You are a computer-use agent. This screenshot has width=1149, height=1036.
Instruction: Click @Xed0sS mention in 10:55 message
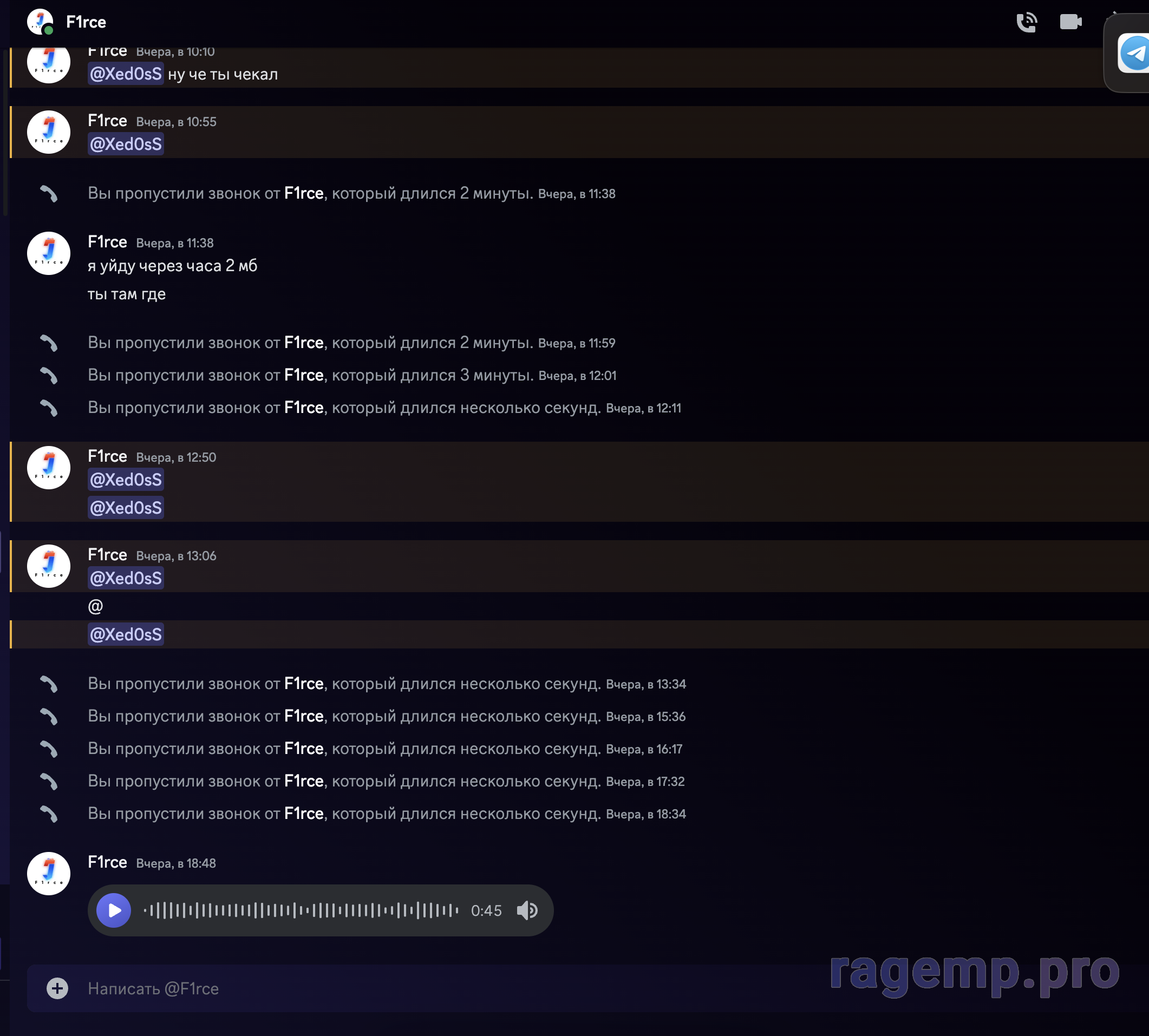[126, 144]
